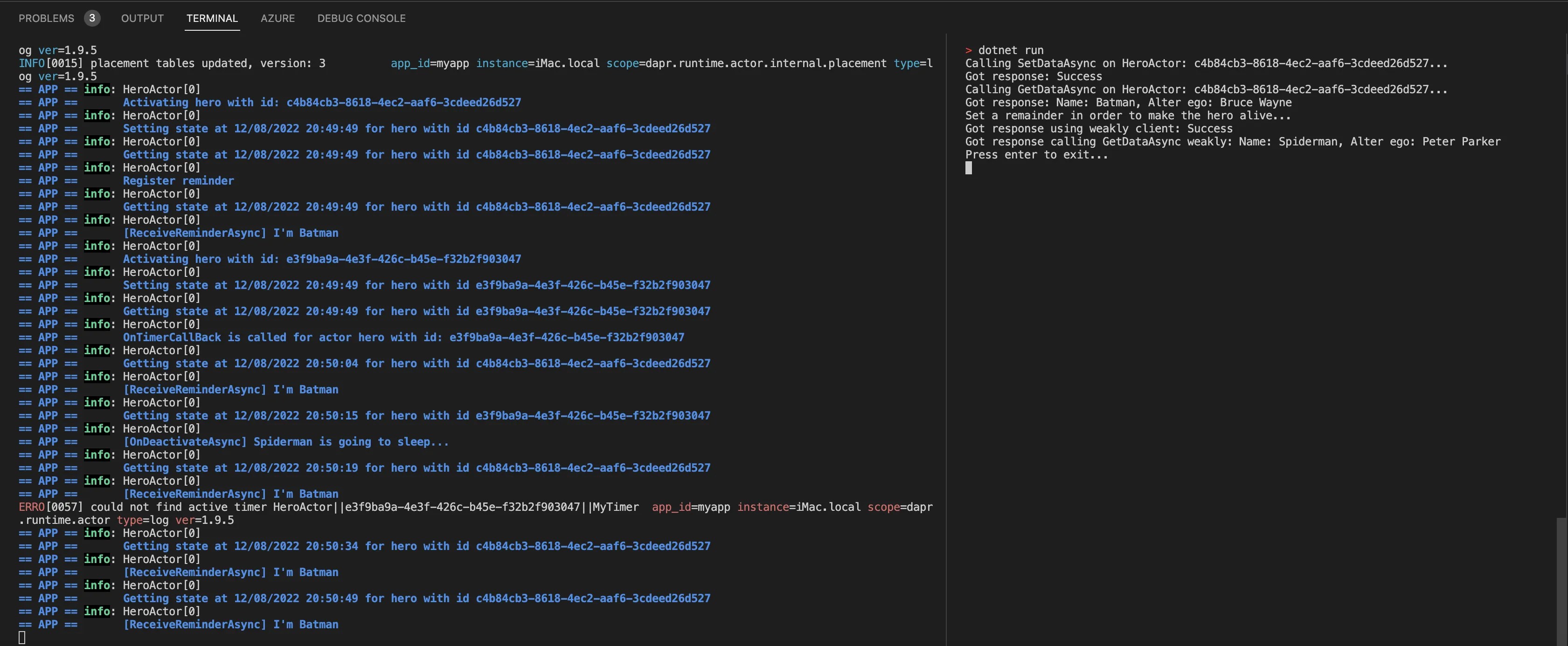
Task: Click the 'dotnet run' command text
Action: [x=1011, y=50]
